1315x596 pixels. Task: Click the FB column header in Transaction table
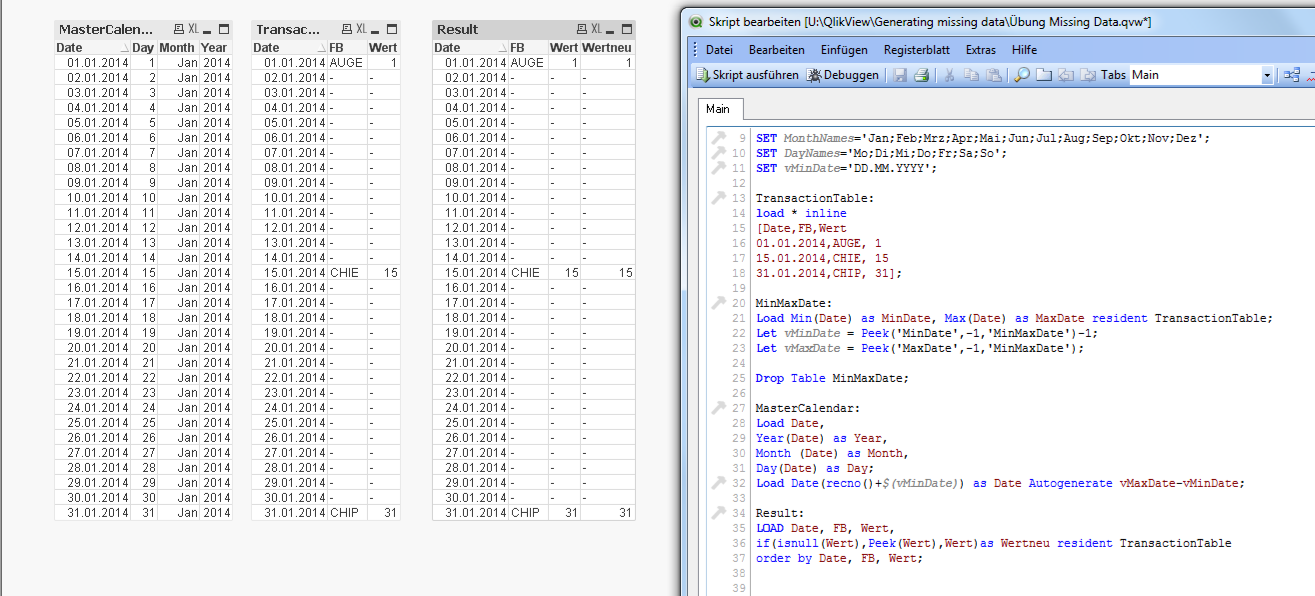[347, 47]
